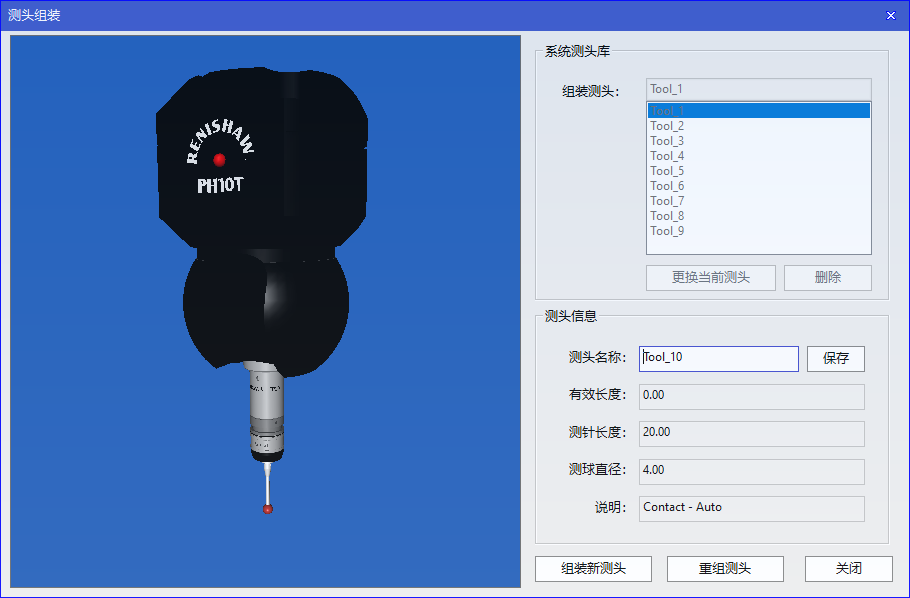Click the PH10T probe head in the 3D view

(261, 157)
